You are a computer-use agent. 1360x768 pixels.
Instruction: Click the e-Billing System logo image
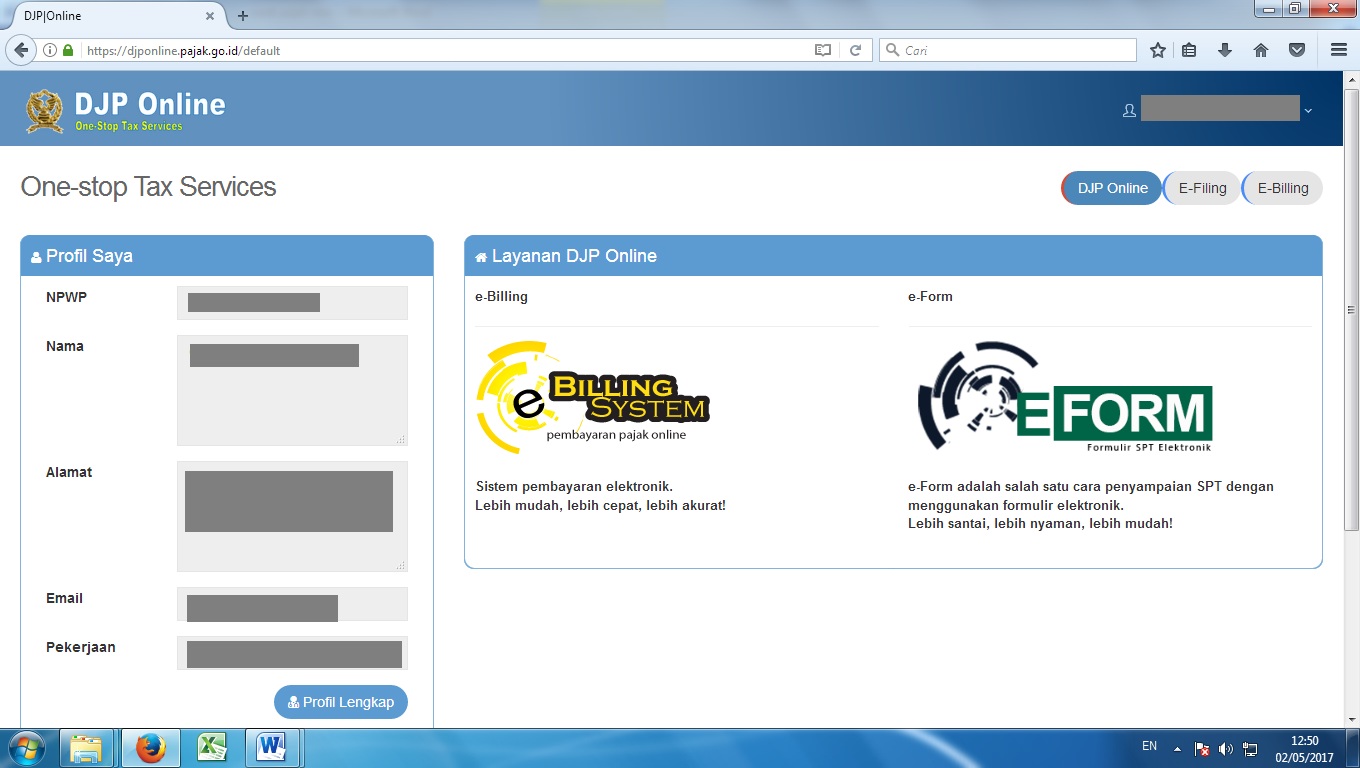pos(593,397)
